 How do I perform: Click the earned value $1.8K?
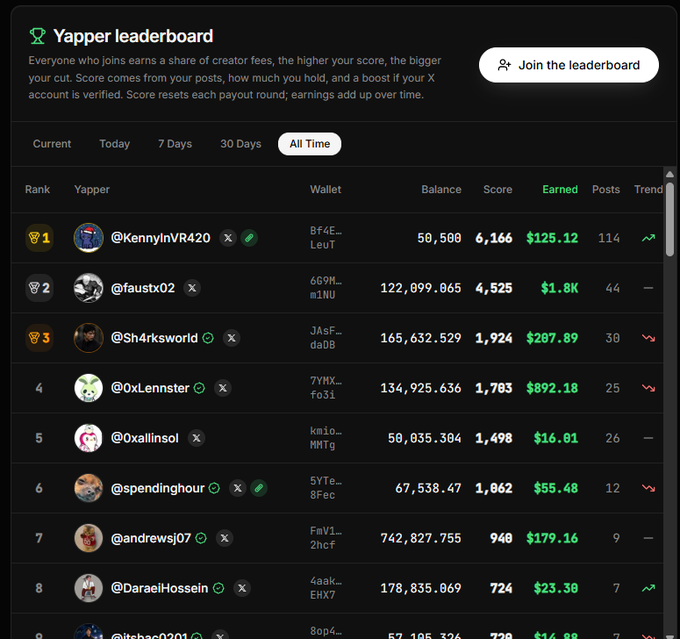coord(559,288)
